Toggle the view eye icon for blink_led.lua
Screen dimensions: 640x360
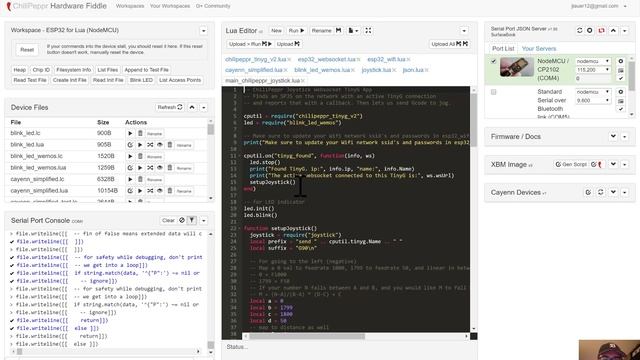[x=160, y=145]
